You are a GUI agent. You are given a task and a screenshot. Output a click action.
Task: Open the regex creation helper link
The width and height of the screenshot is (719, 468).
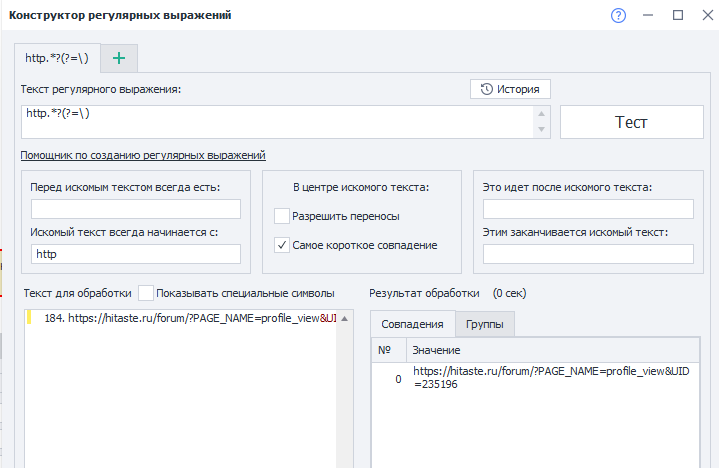click(x=143, y=155)
